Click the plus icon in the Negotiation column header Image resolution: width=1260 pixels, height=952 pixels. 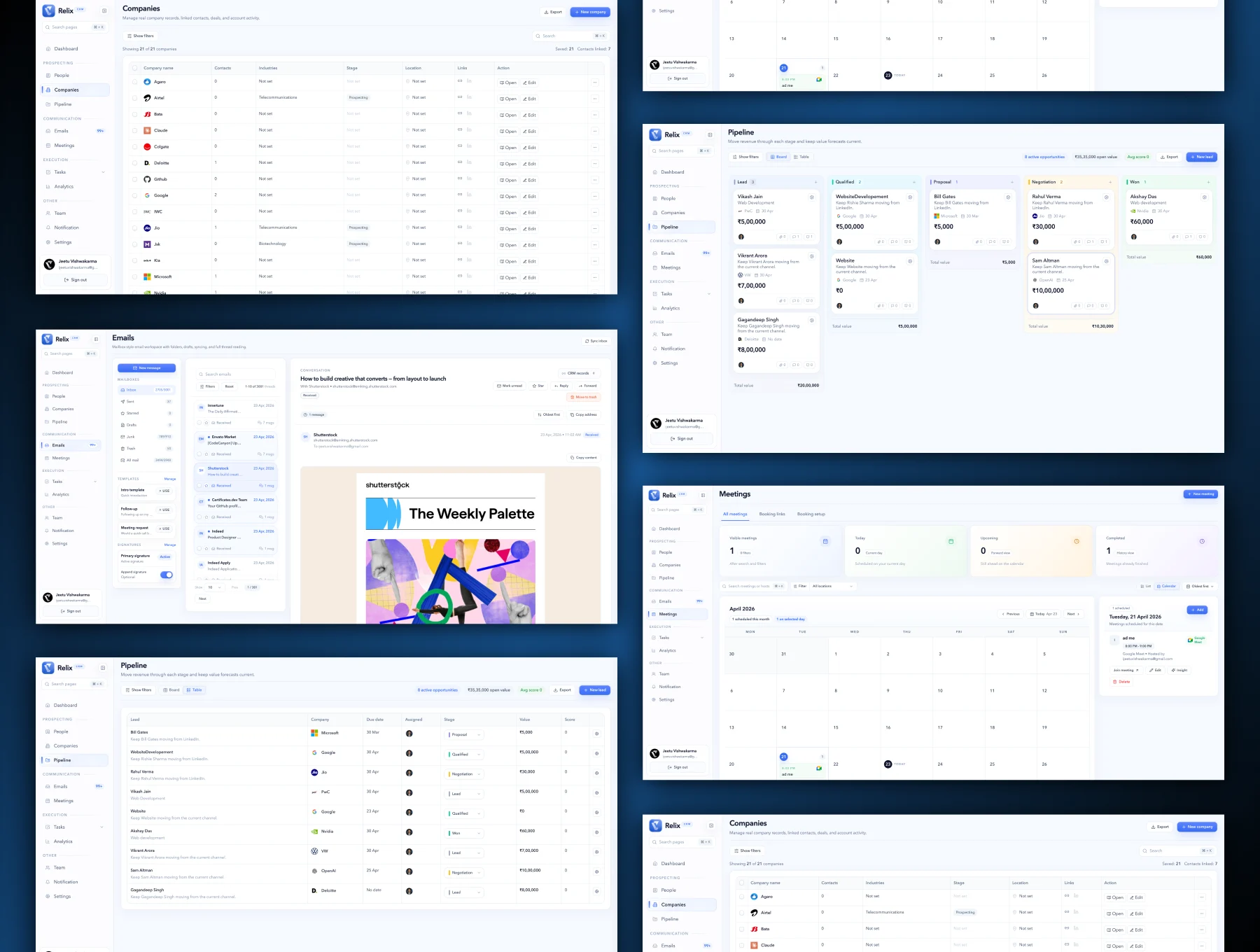[1110, 182]
